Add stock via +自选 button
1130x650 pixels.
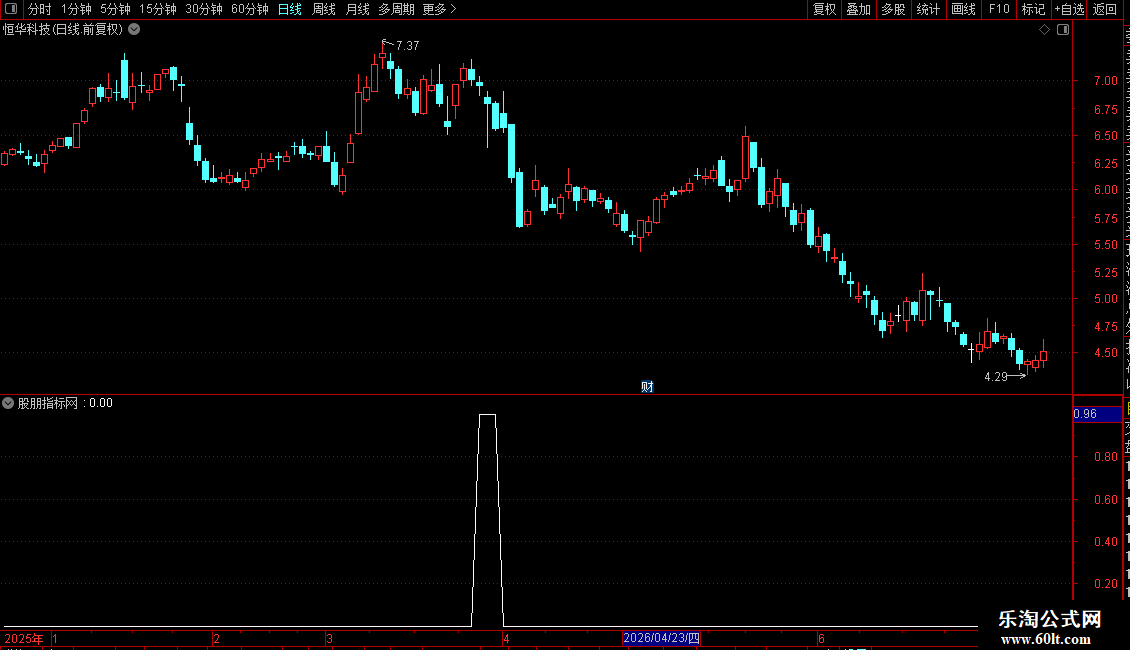click(x=1069, y=9)
